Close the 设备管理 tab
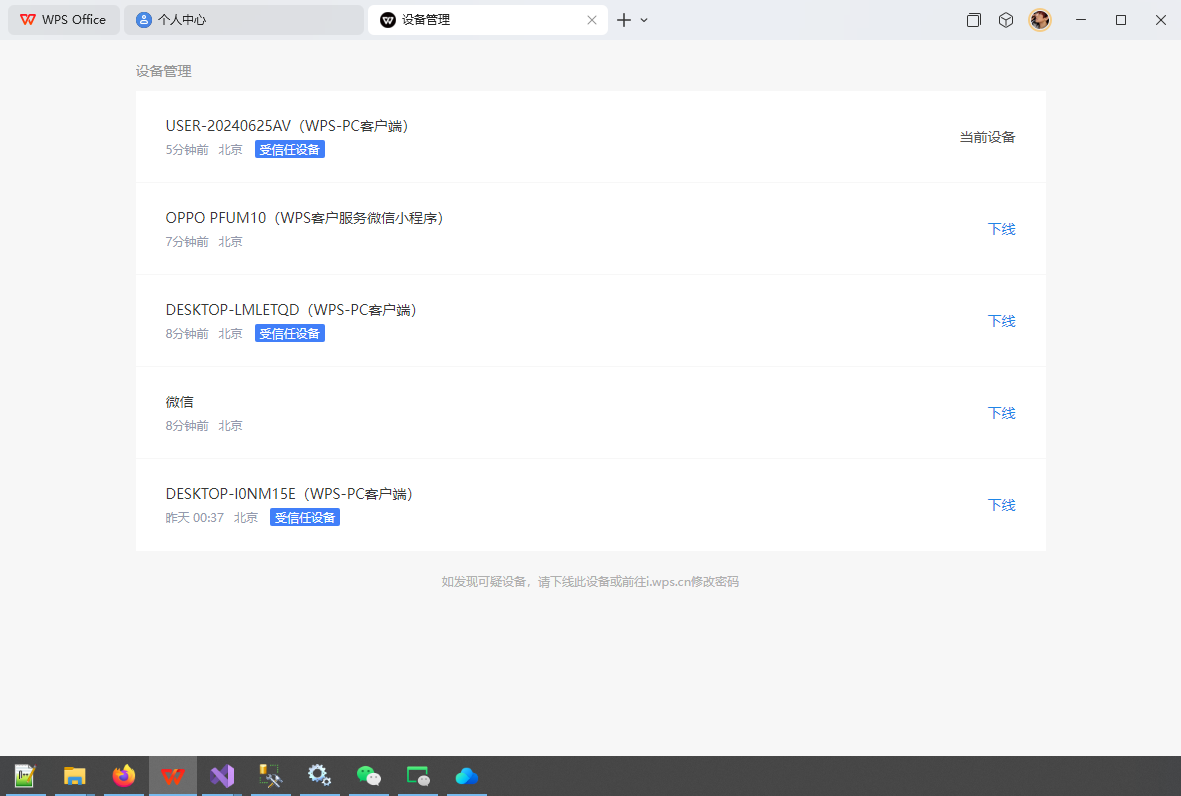This screenshot has width=1181, height=796. [x=592, y=20]
